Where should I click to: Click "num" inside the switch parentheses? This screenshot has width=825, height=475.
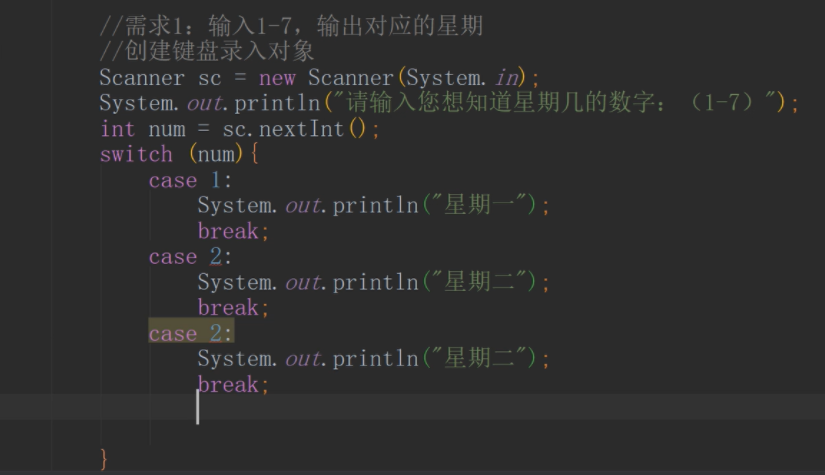coord(219,154)
